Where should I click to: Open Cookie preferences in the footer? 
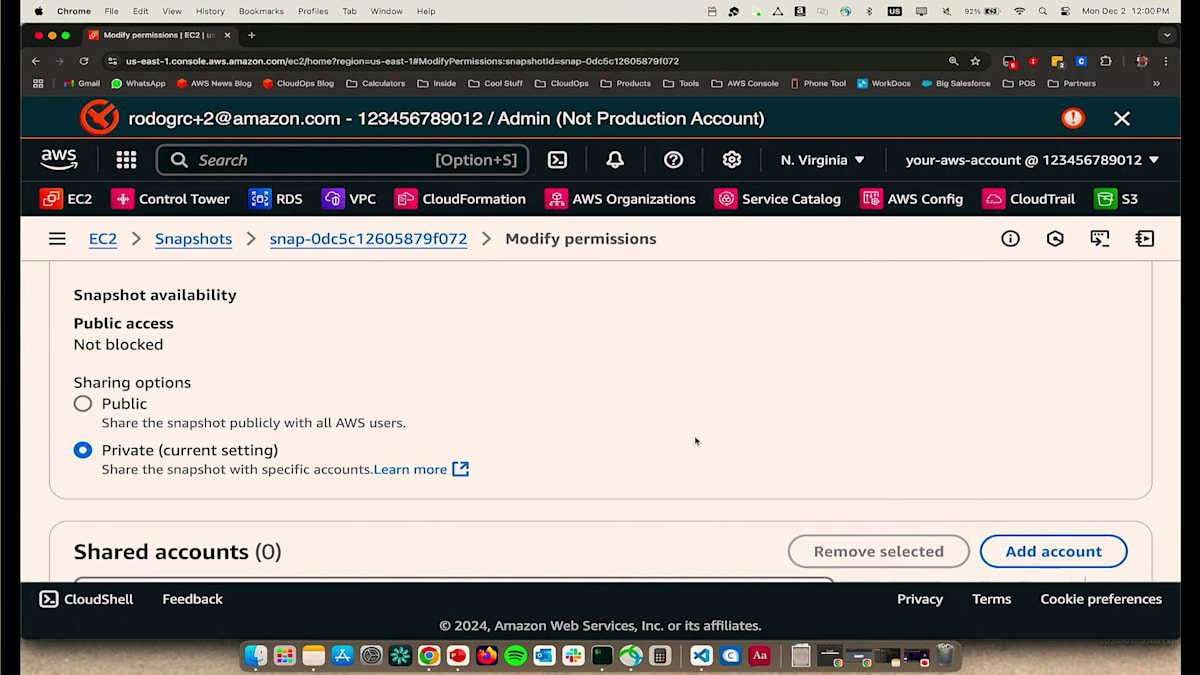click(1101, 599)
